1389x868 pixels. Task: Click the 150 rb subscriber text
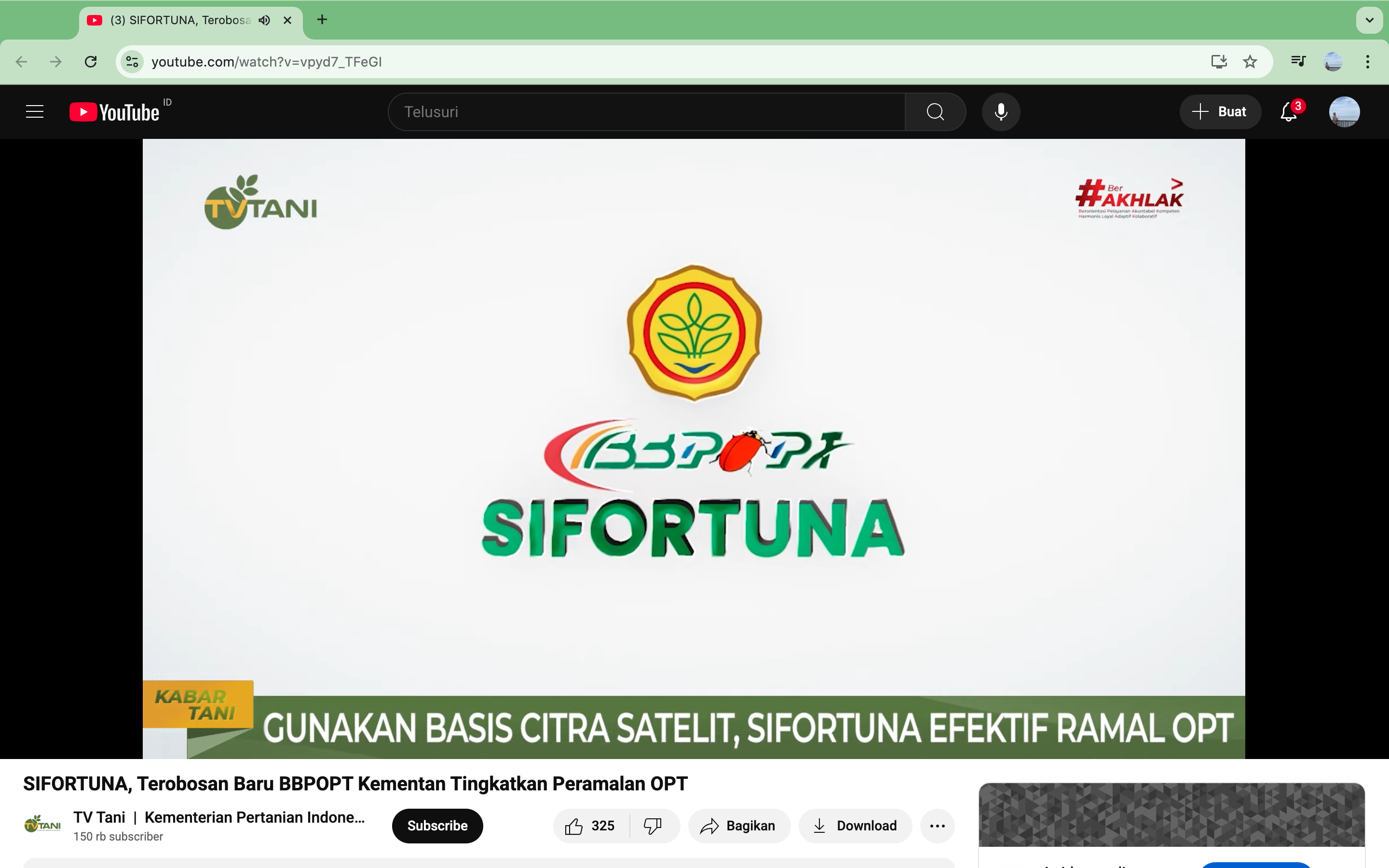(x=118, y=837)
